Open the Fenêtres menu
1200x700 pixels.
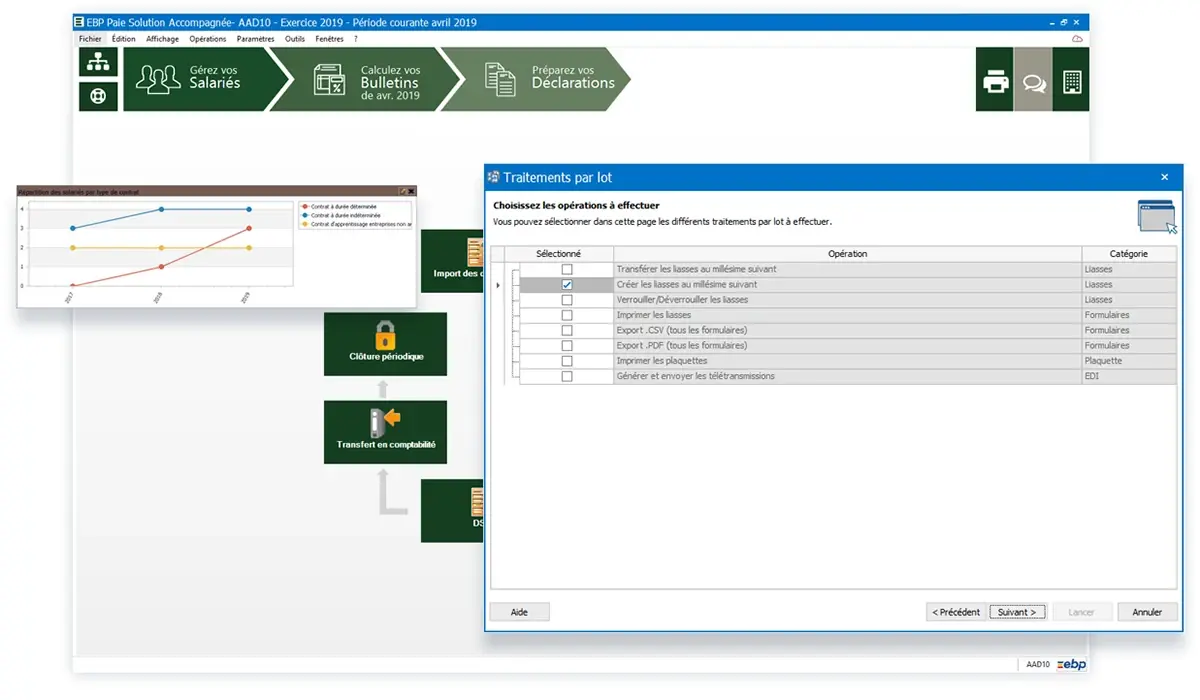[x=329, y=39]
